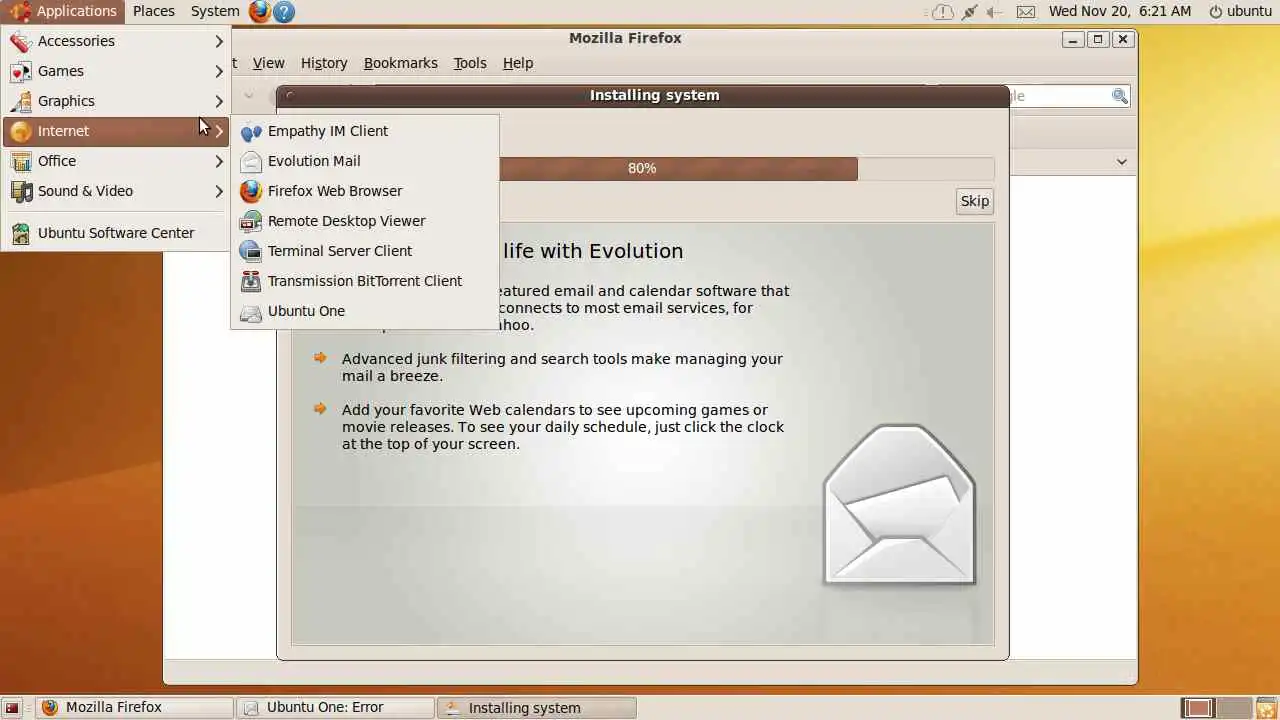
Task: Expand the Internet submenu arrow
Action: [219, 131]
